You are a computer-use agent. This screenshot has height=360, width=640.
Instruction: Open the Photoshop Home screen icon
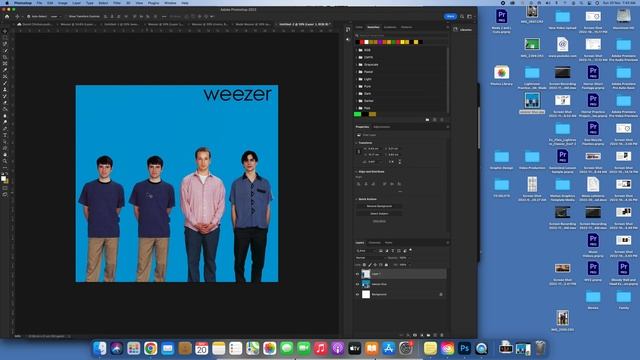(7, 16)
